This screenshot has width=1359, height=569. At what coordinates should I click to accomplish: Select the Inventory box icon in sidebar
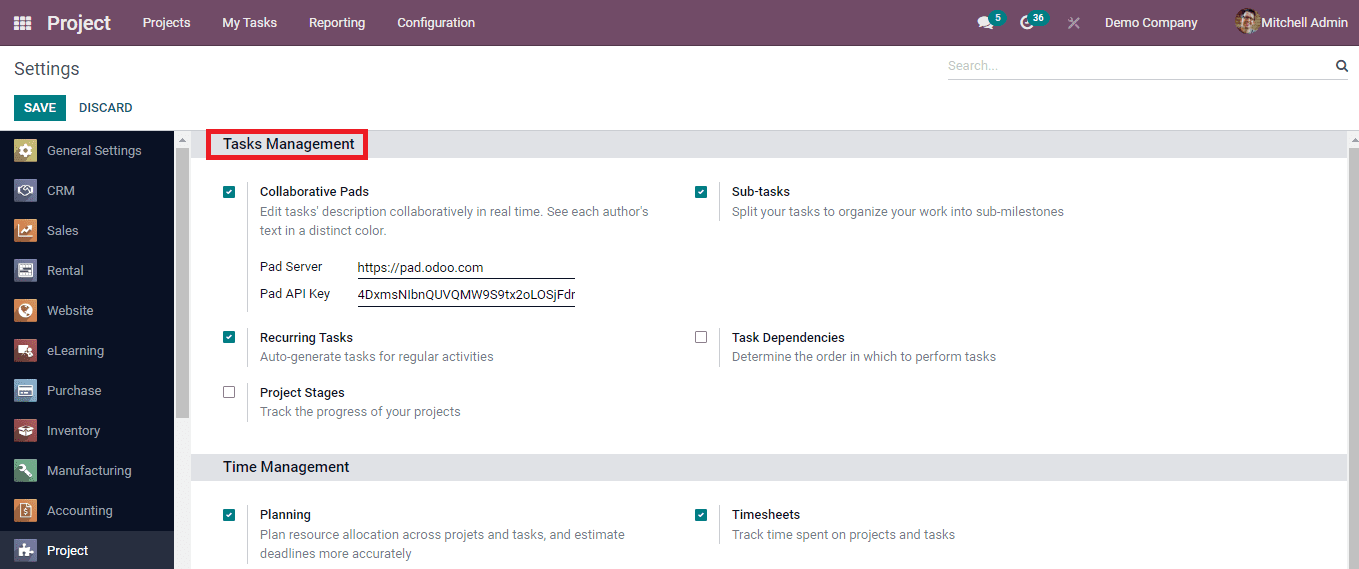point(26,430)
